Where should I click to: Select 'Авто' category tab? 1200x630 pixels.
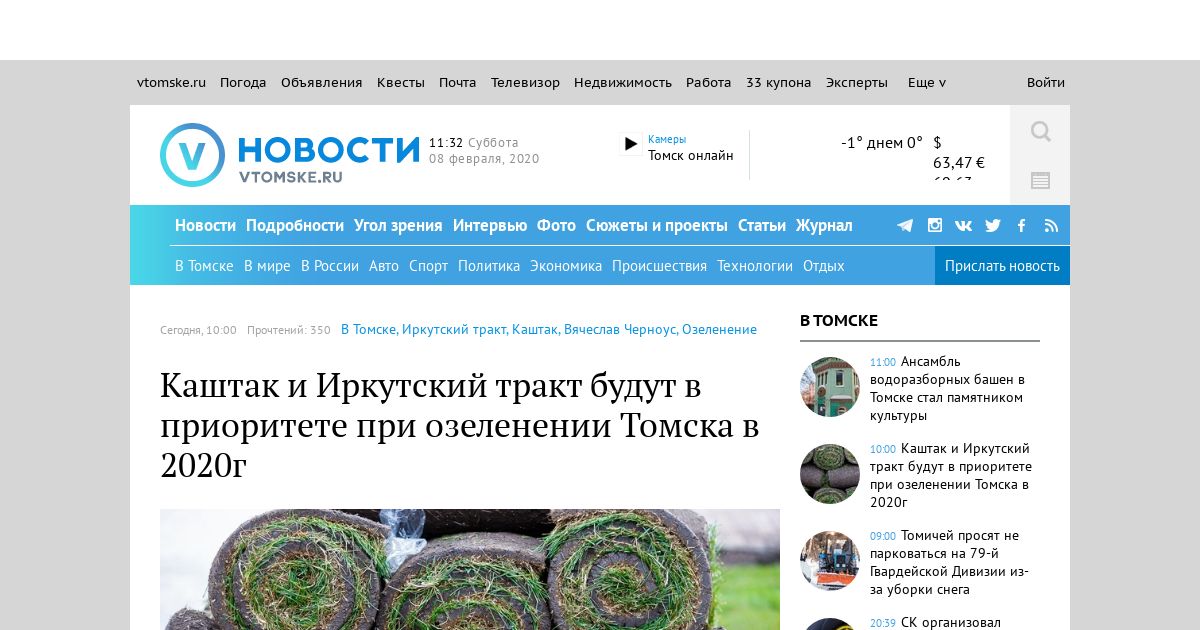click(384, 266)
